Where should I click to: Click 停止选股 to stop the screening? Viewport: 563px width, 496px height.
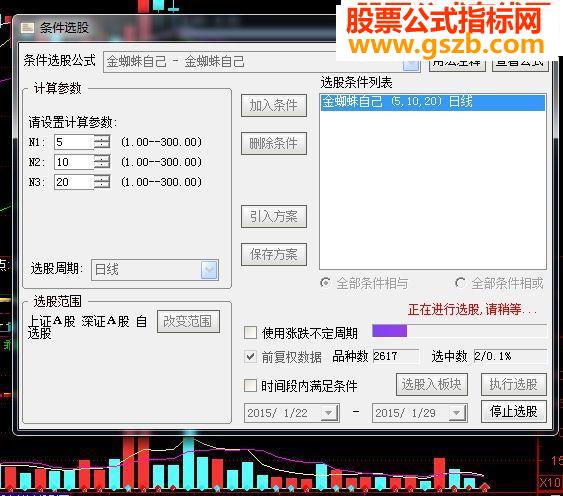pos(513,411)
